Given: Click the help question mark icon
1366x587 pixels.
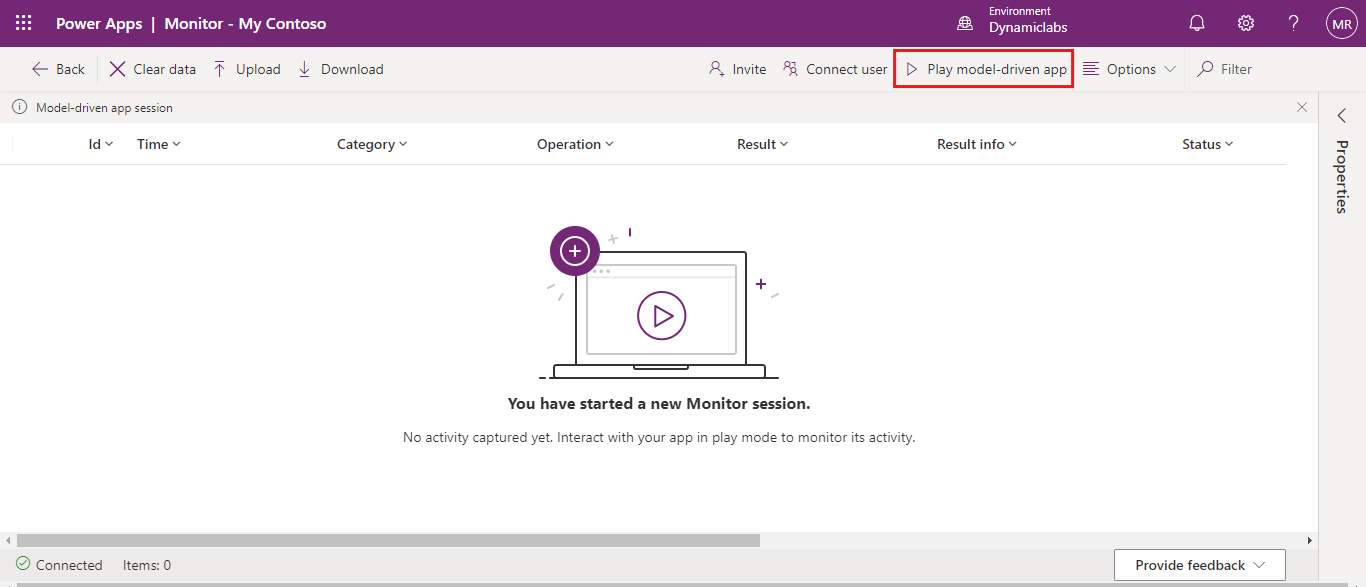Looking at the screenshot, I should pyautogui.click(x=1293, y=23).
